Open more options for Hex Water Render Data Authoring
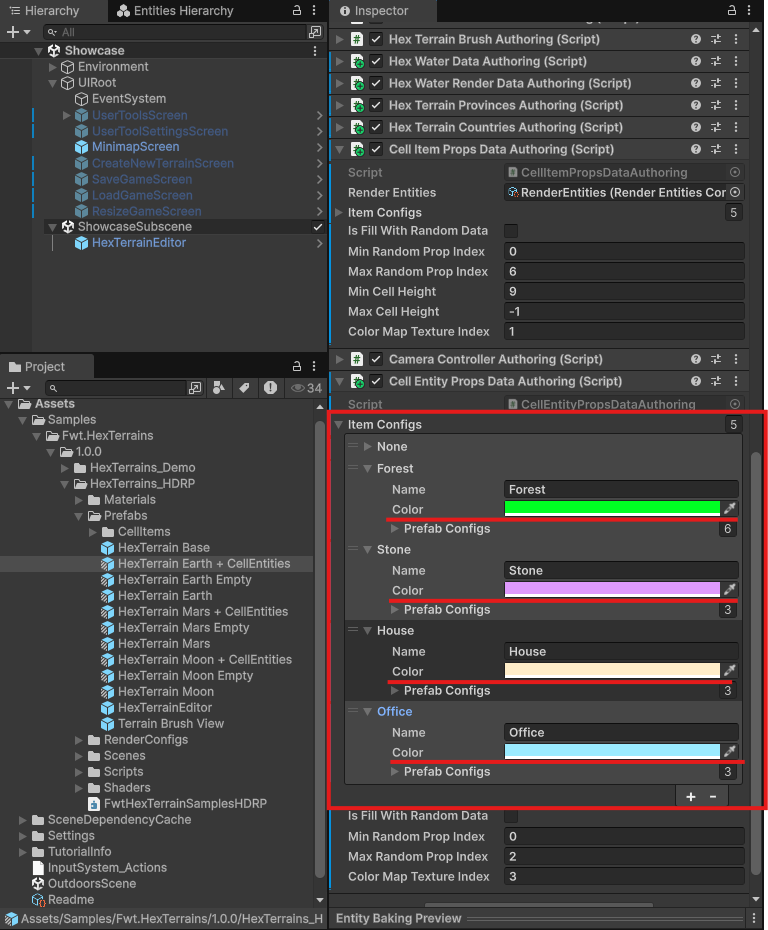768x930 pixels. pos(736,83)
